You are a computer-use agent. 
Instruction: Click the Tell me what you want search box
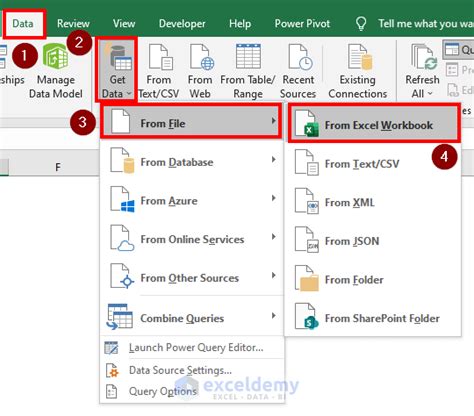[x=426, y=24]
